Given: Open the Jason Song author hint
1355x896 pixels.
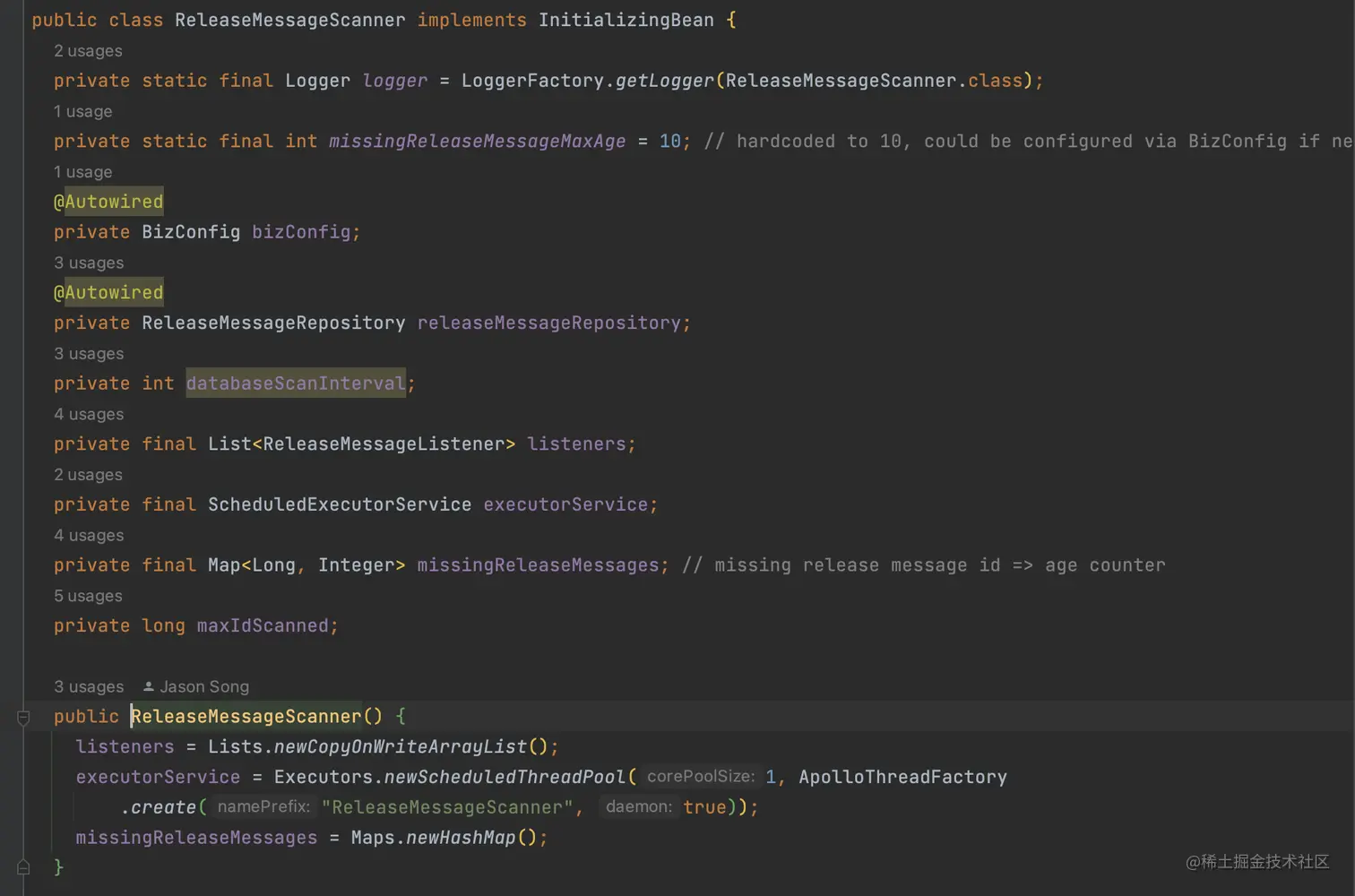Looking at the screenshot, I should pos(204,687).
